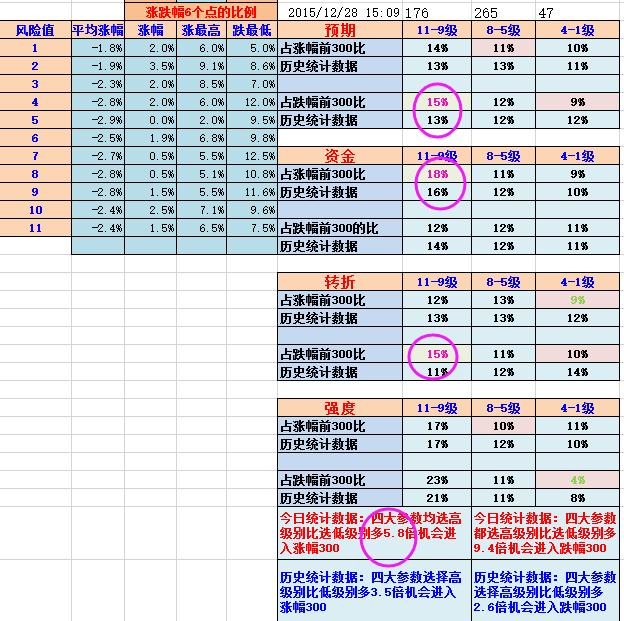Image resolution: width=624 pixels, height=621 pixels.
Task: Click the cell with value 47
Action: pyautogui.click(x=577, y=13)
